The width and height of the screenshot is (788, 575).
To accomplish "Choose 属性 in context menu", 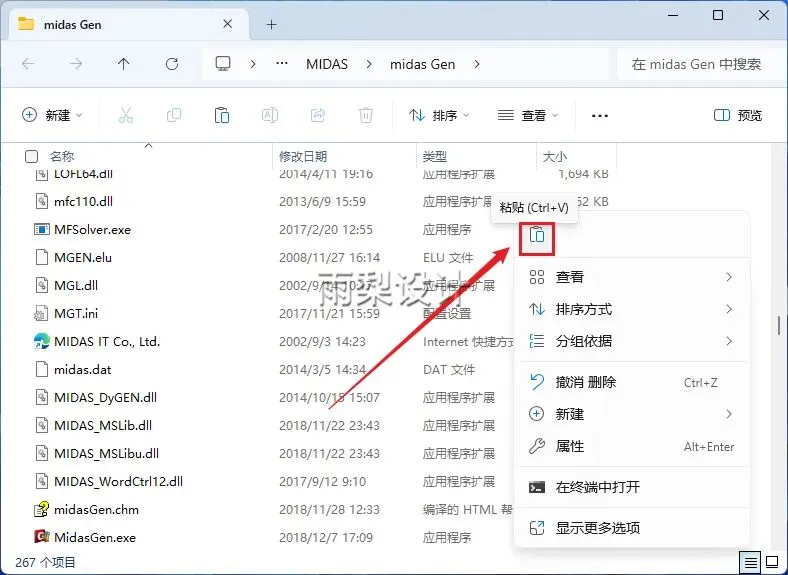I will coord(632,446).
